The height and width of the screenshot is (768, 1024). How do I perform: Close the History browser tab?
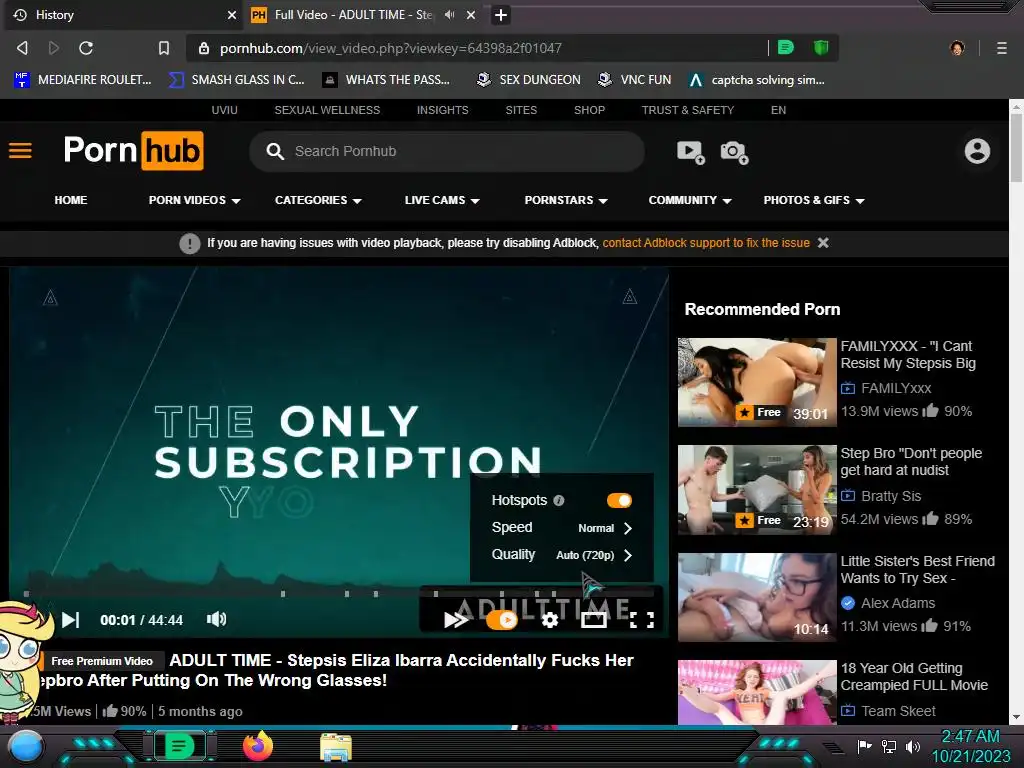pyautogui.click(x=232, y=15)
